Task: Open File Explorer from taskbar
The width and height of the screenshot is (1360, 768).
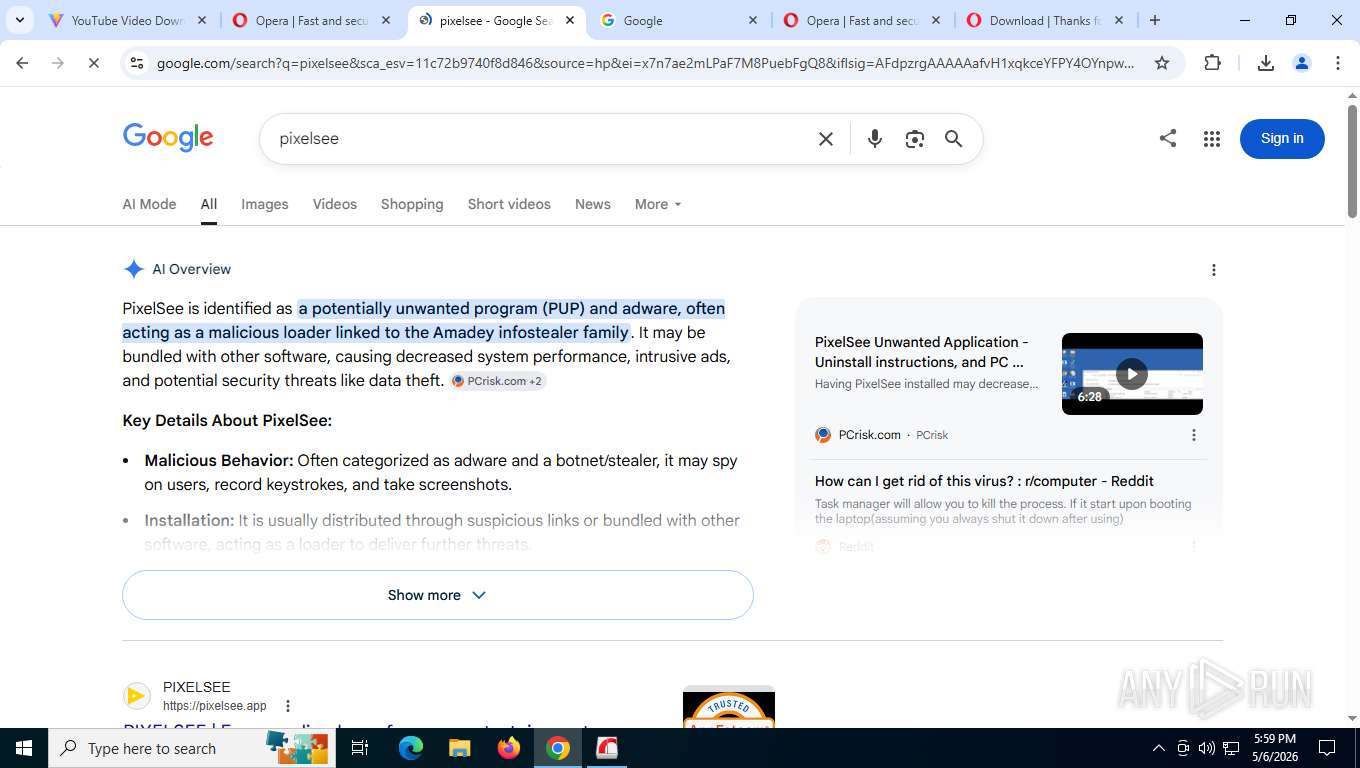Action: (460, 748)
